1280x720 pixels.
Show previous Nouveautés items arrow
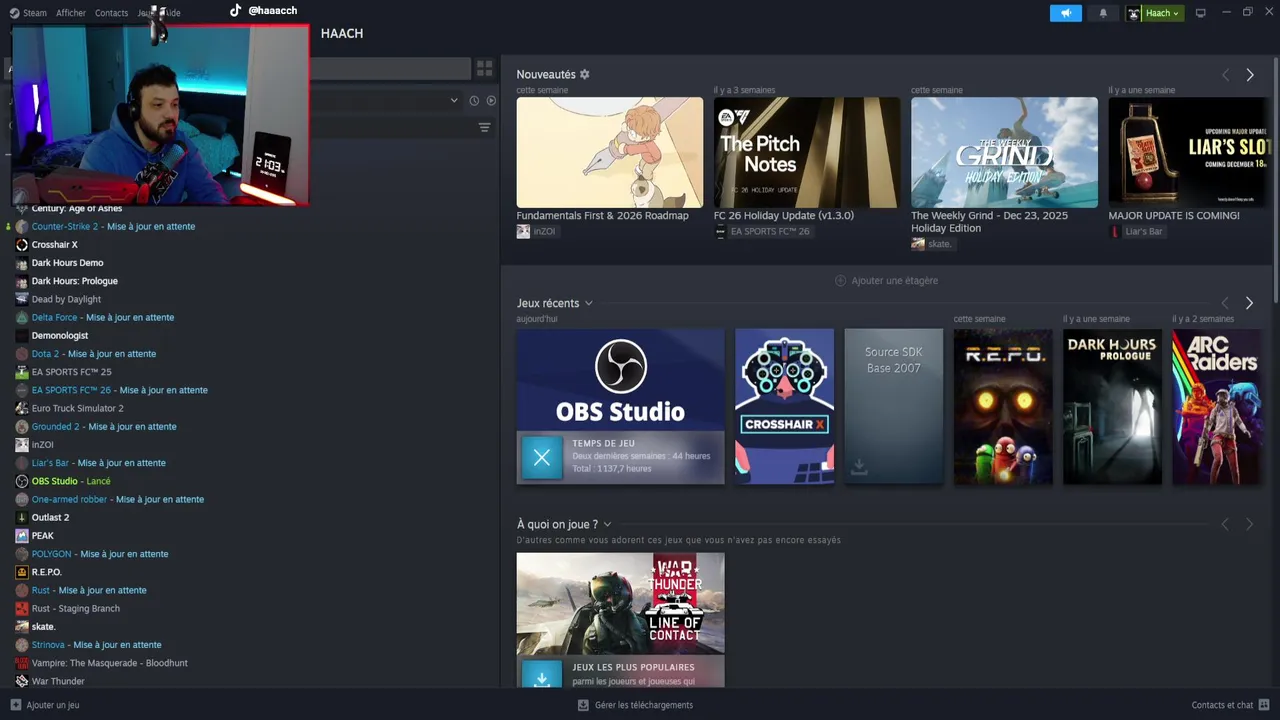1225,75
